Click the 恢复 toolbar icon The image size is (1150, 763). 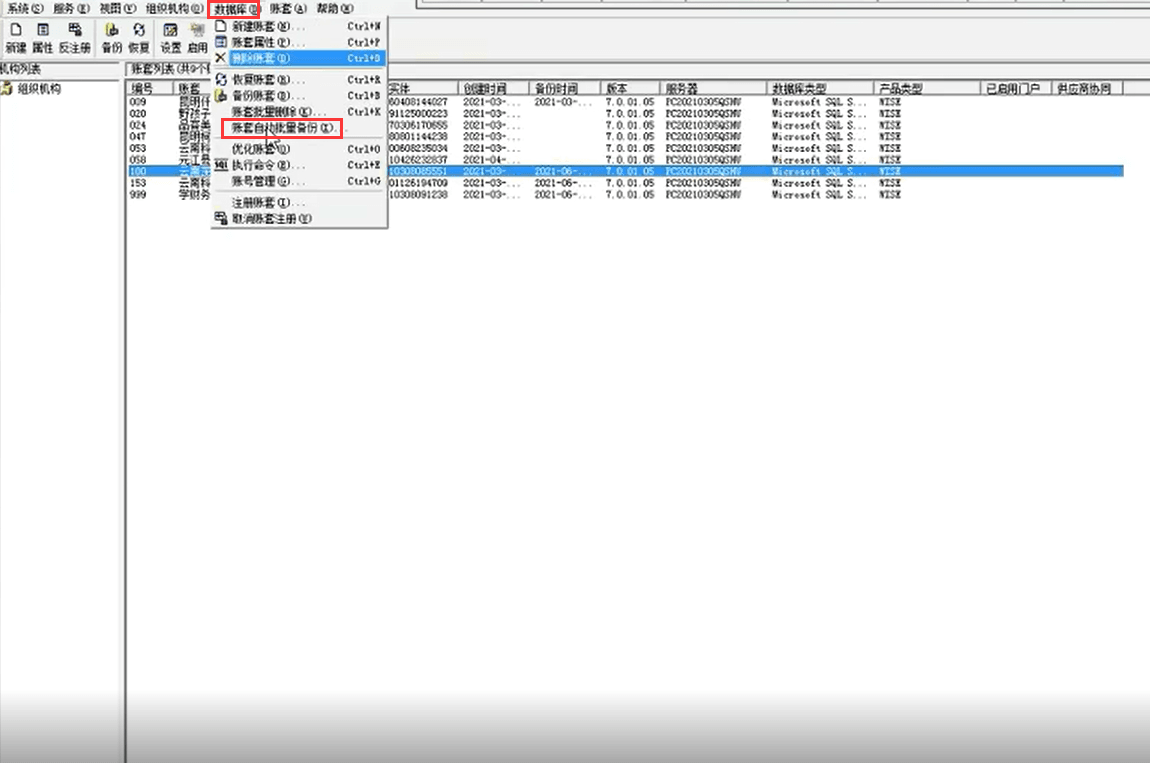tap(138, 37)
